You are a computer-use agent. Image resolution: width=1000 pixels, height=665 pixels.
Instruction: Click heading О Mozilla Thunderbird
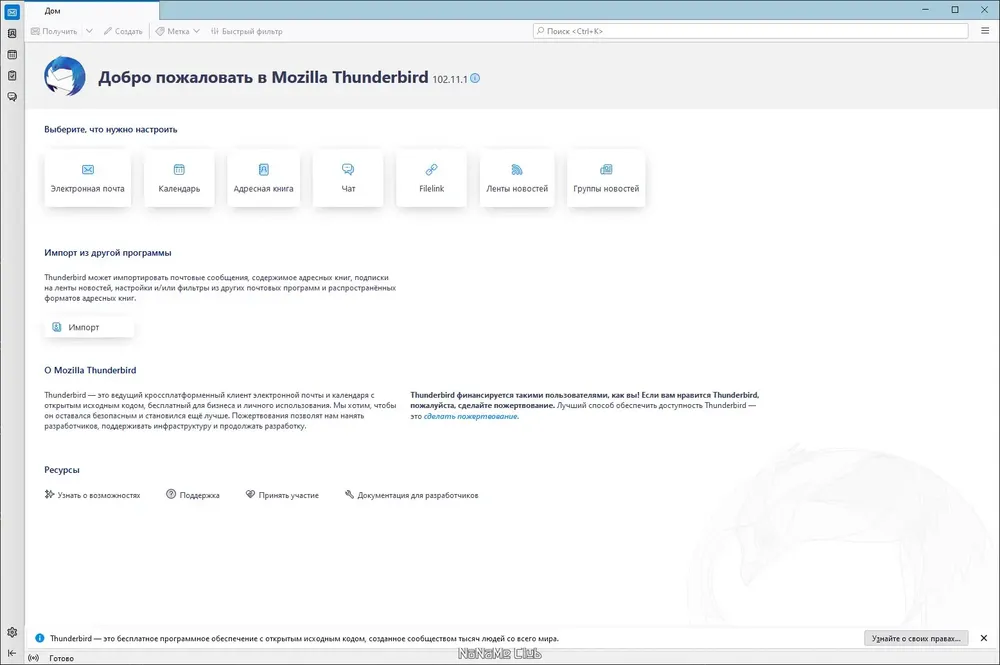[90, 370]
